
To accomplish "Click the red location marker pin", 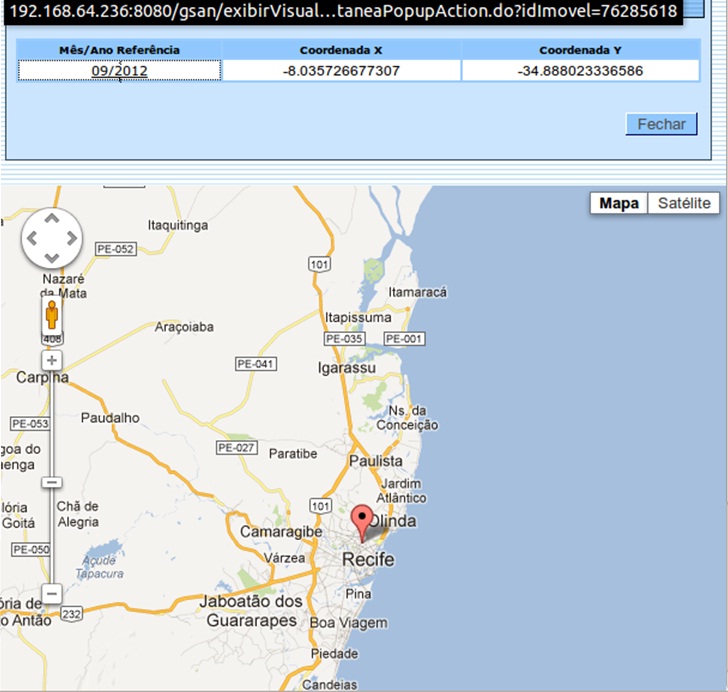I will (x=362, y=524).
